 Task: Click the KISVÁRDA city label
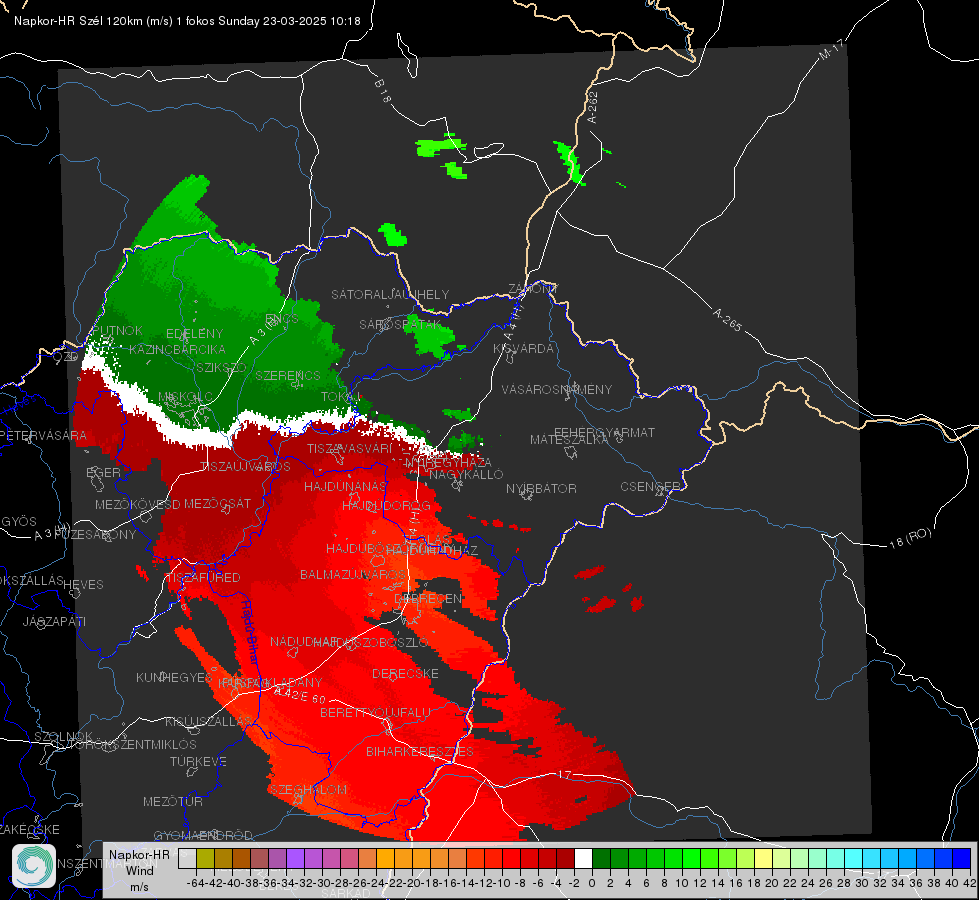tap(524, 349)
